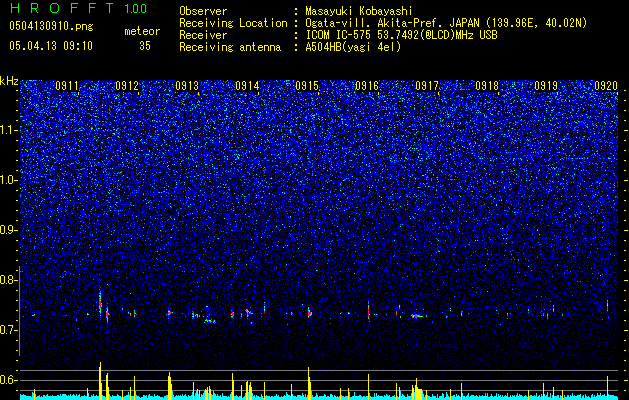Click the date stamp 05.04.13 09:10
This screenshot has height=400, width=629.
(x=51, y=46)
